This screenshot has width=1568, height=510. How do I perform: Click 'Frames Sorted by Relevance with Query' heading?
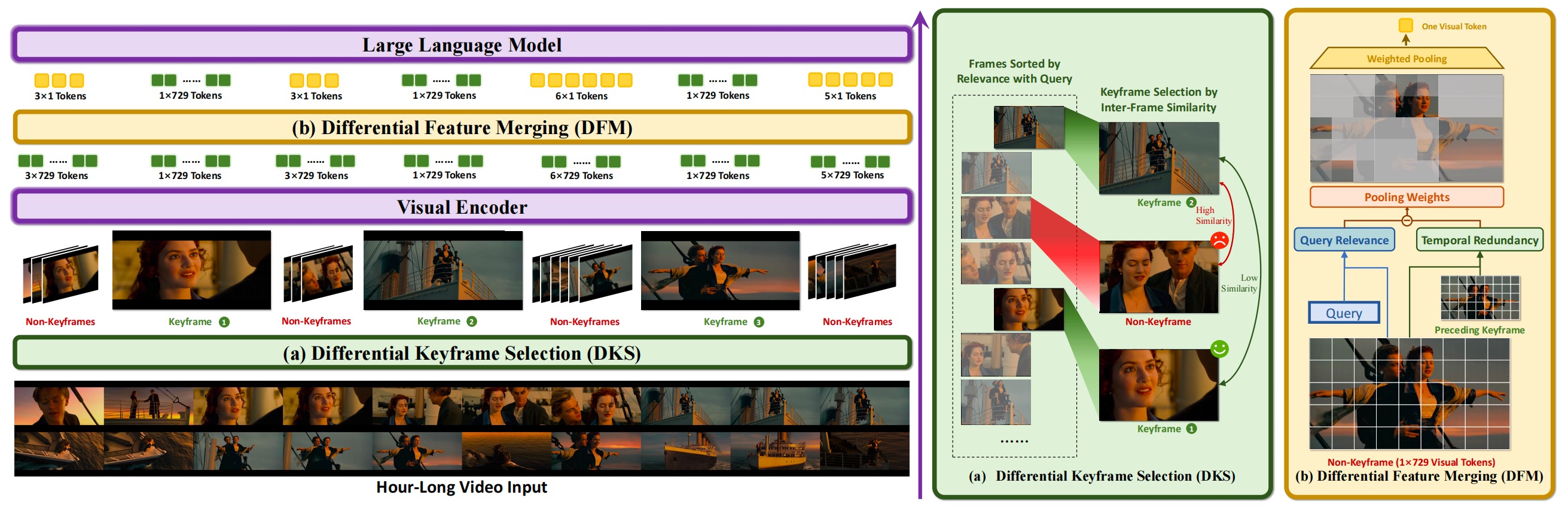1014,71
